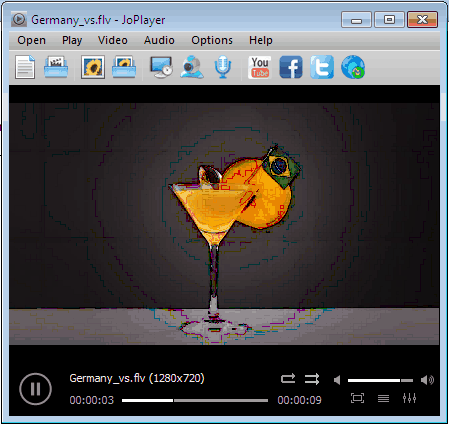Viewport: 449px width, 425px height.
Task: Toggle the shuffle playback button
Action: pyautogui.click(x=312, y=379)
